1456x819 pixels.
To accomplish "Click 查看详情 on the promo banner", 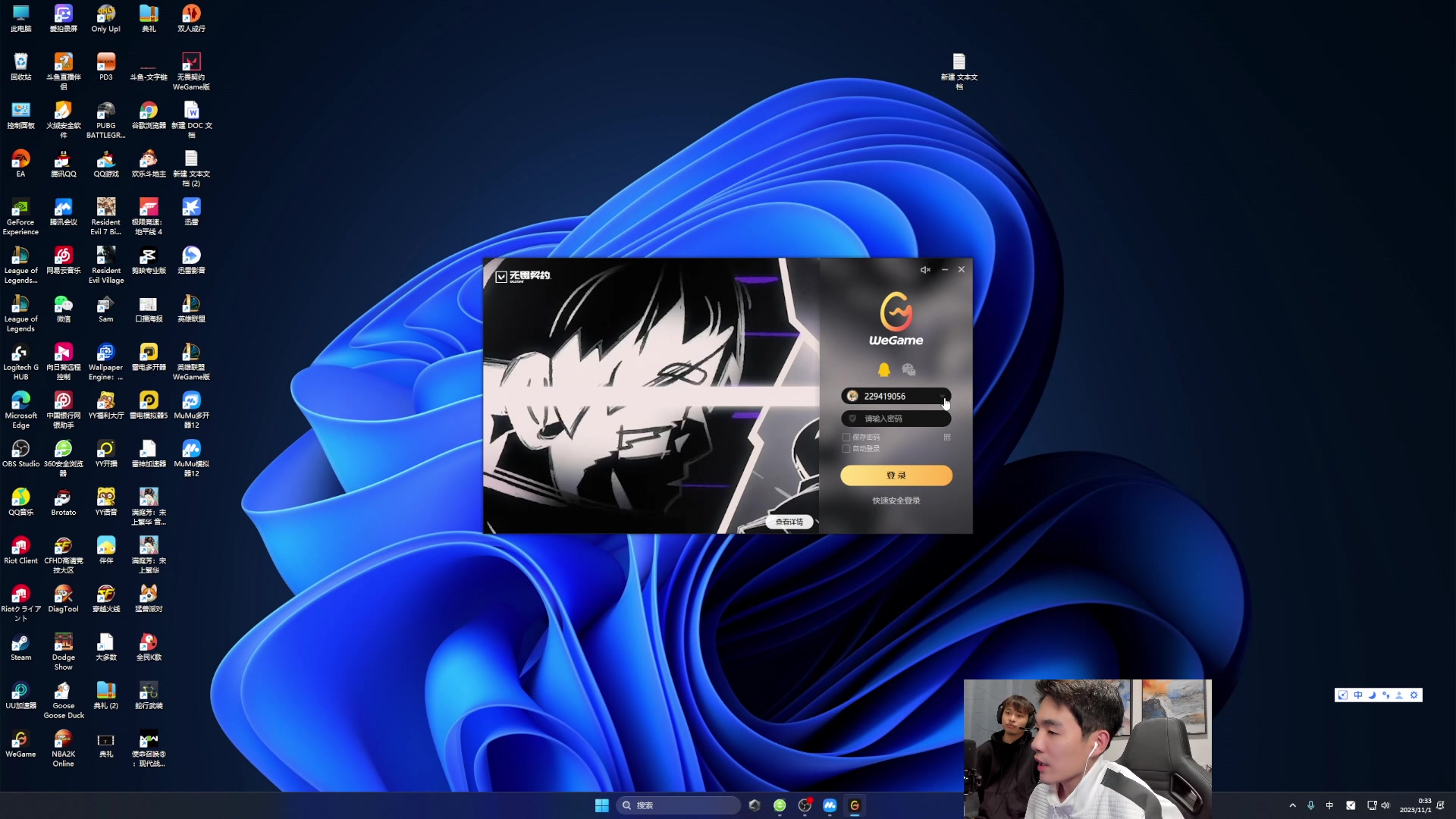I will pos(789,522).
